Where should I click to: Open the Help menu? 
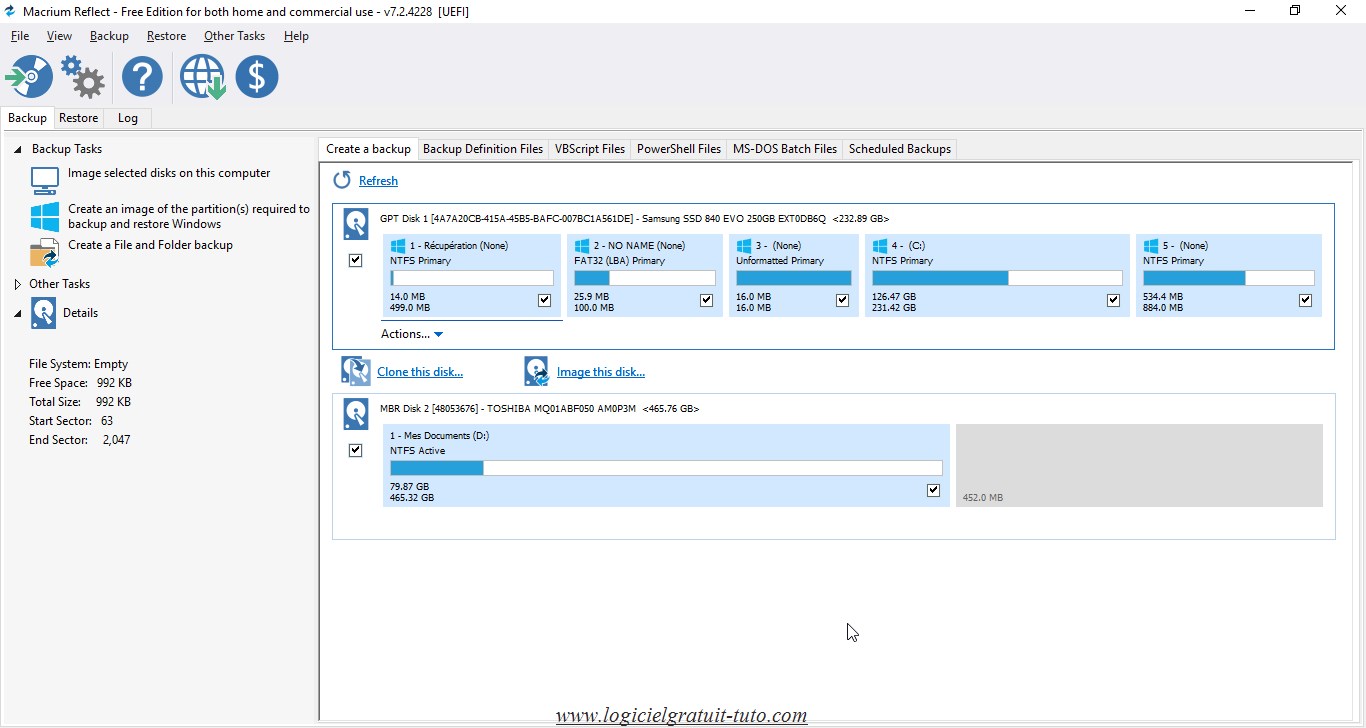296,36
